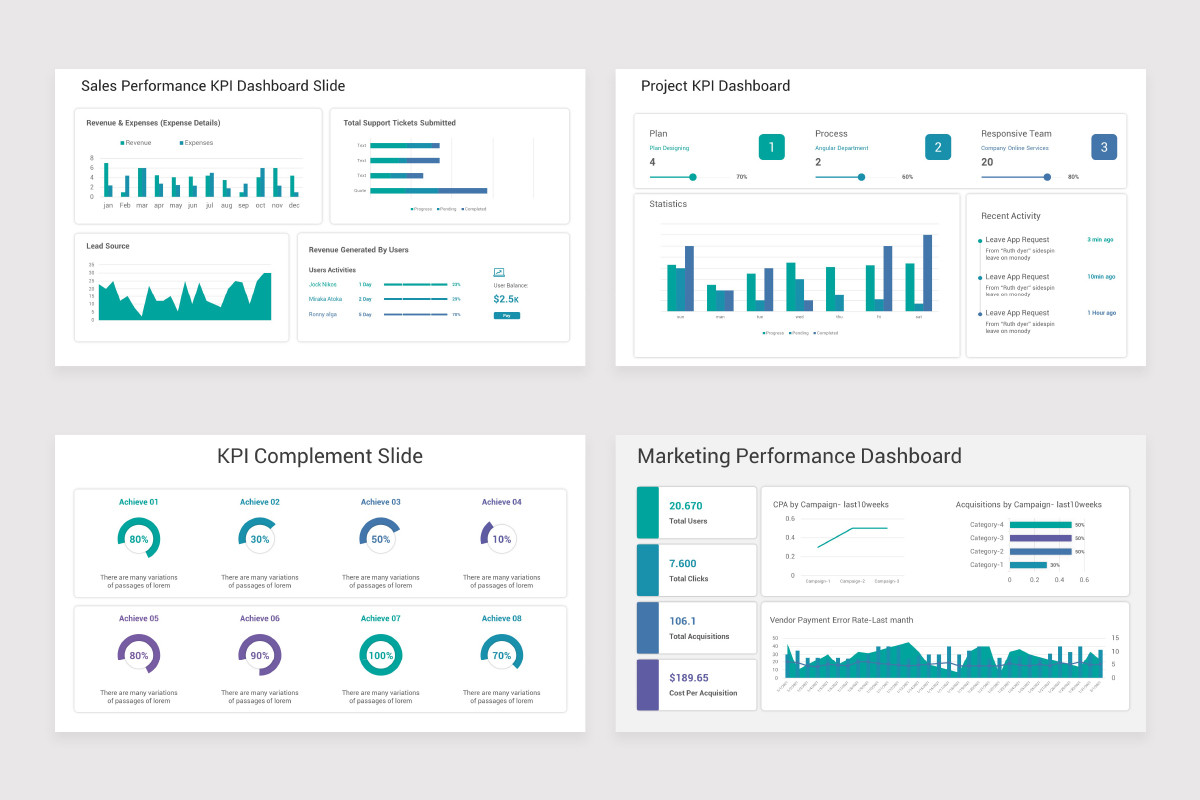Click the Achieve 04 10% gauge

pos(501,538)
